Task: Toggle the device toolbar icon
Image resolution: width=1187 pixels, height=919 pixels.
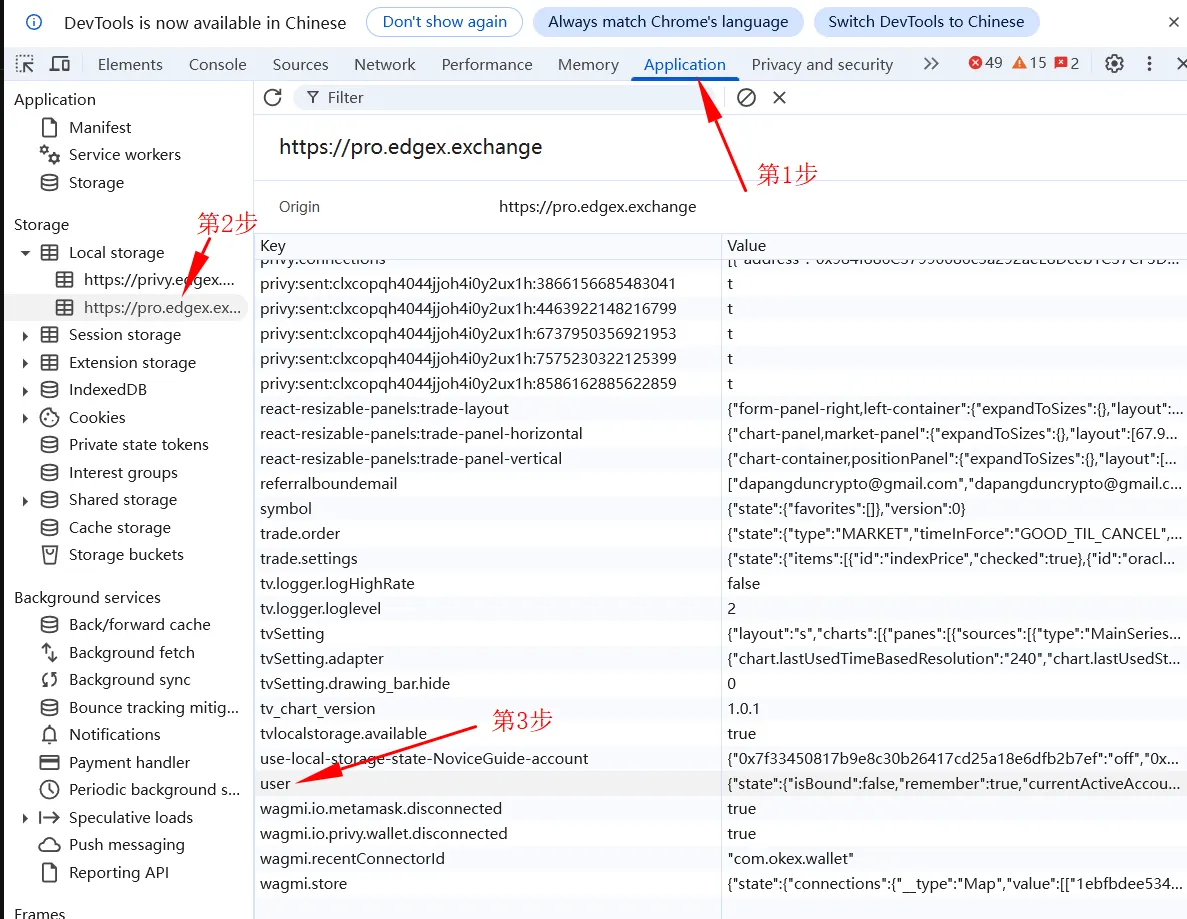Action: click(60, 63)
